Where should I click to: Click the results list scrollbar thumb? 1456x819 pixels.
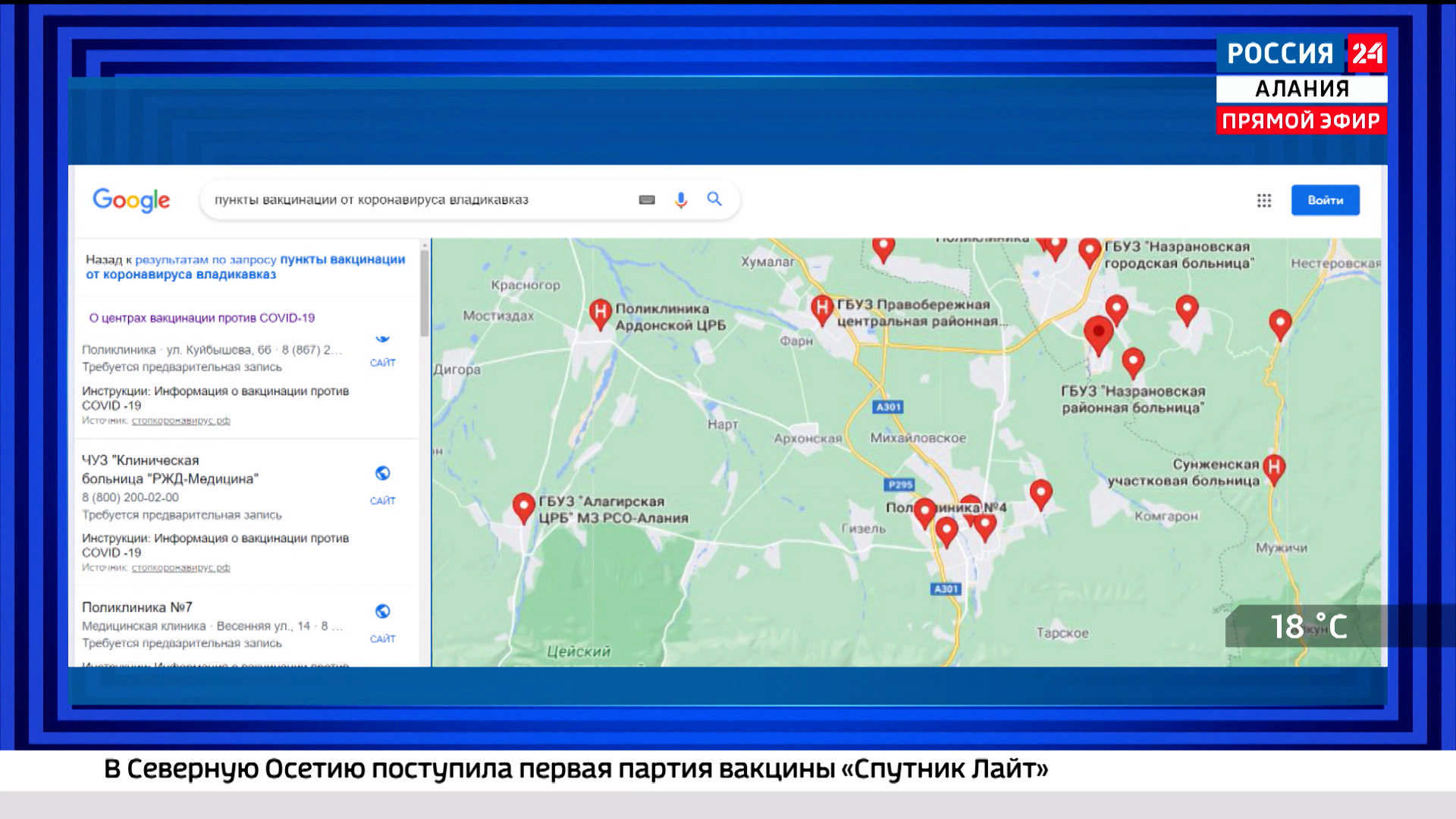pyautogui.click(x=425, y=293)
